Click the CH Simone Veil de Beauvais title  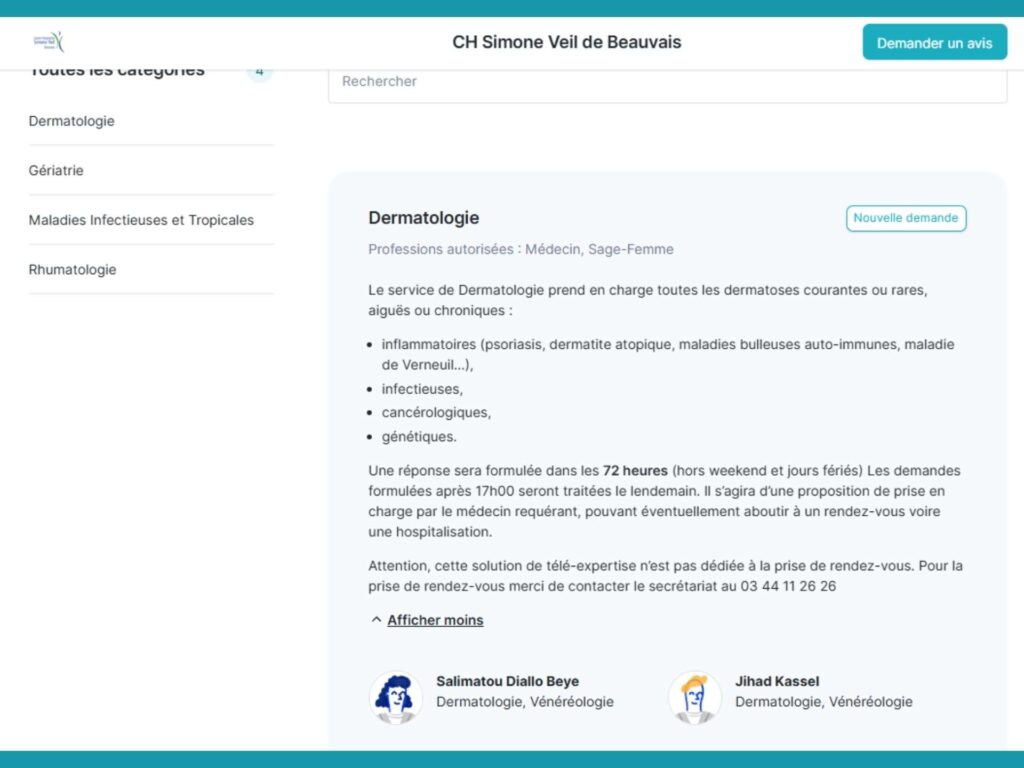(567, 42)
